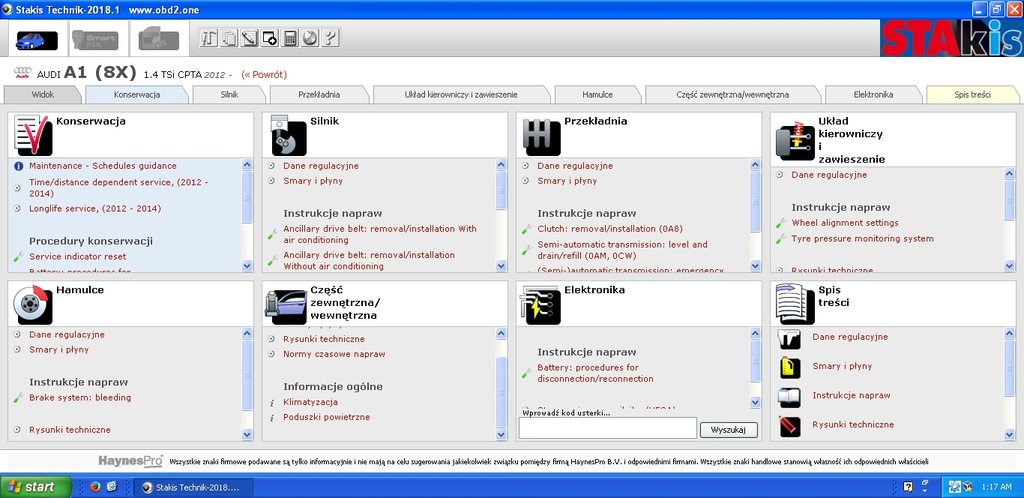
Task: Click the Elektronika lightning panel icon
Action: pyautogui.click(x=541, y=305)
